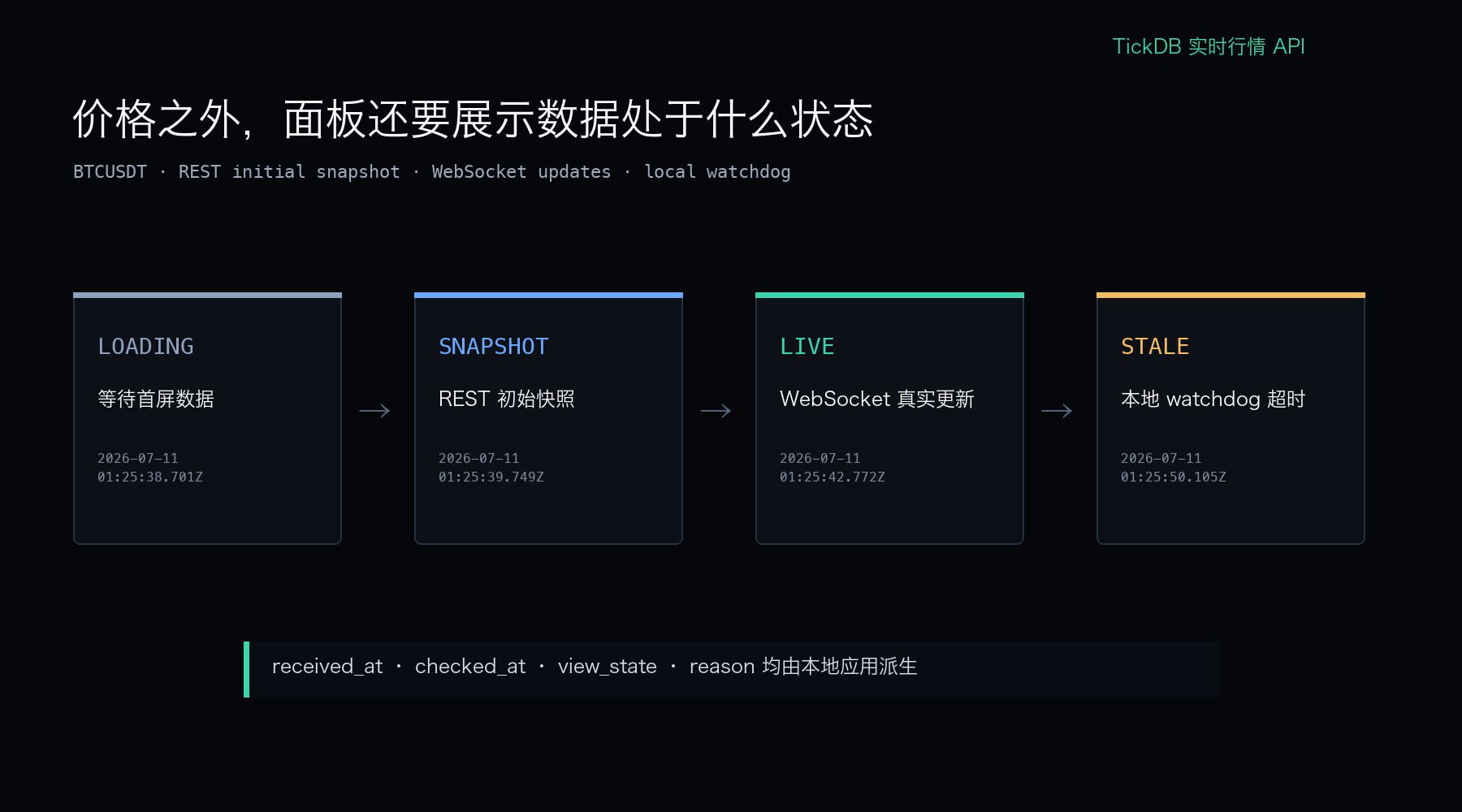
Task: Select the SNAPSHOT state card
Action: tap(548, 418)
